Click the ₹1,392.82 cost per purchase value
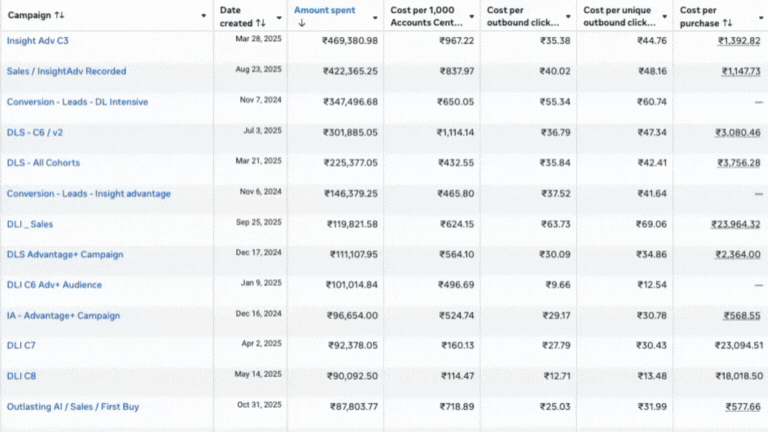The height and width of the screenshot is (432, 768). (x=740, y=40)
